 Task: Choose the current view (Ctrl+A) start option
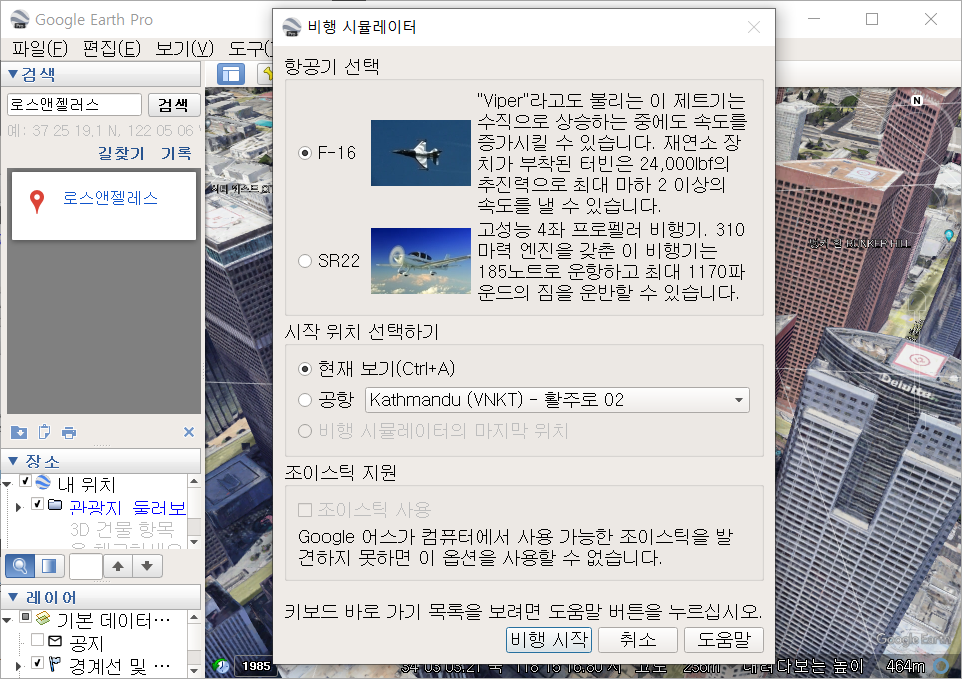point(304,369)
